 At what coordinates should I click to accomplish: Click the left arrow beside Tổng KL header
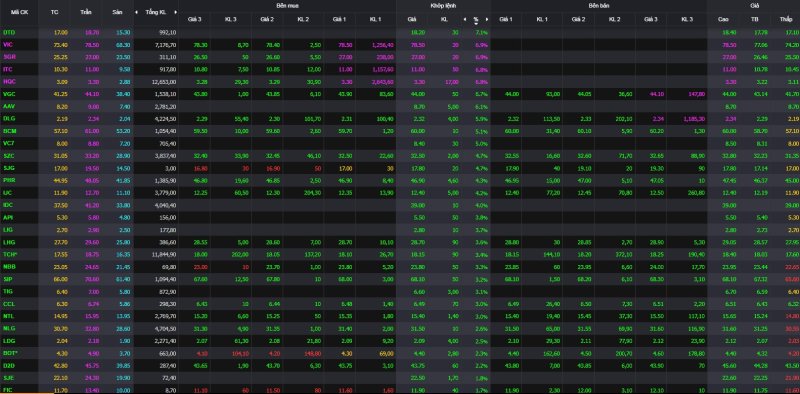click(x=136, y=12)
